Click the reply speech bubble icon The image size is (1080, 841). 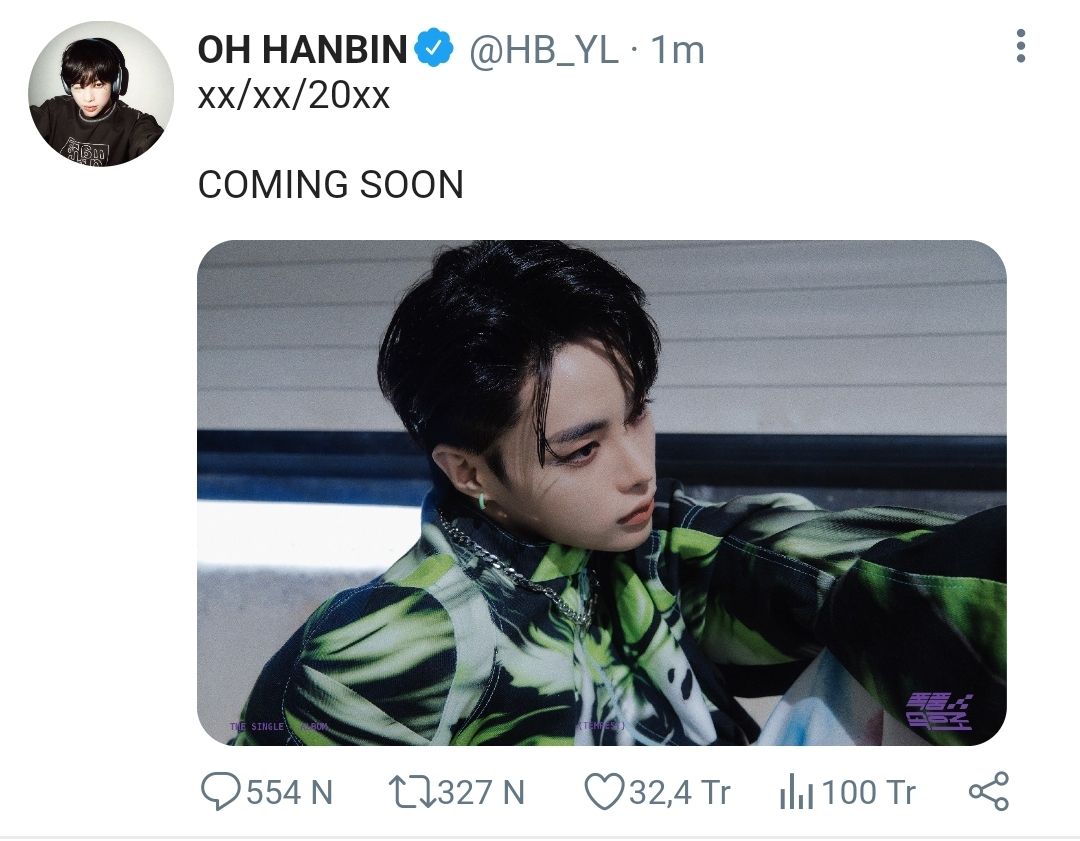point(220,791)
